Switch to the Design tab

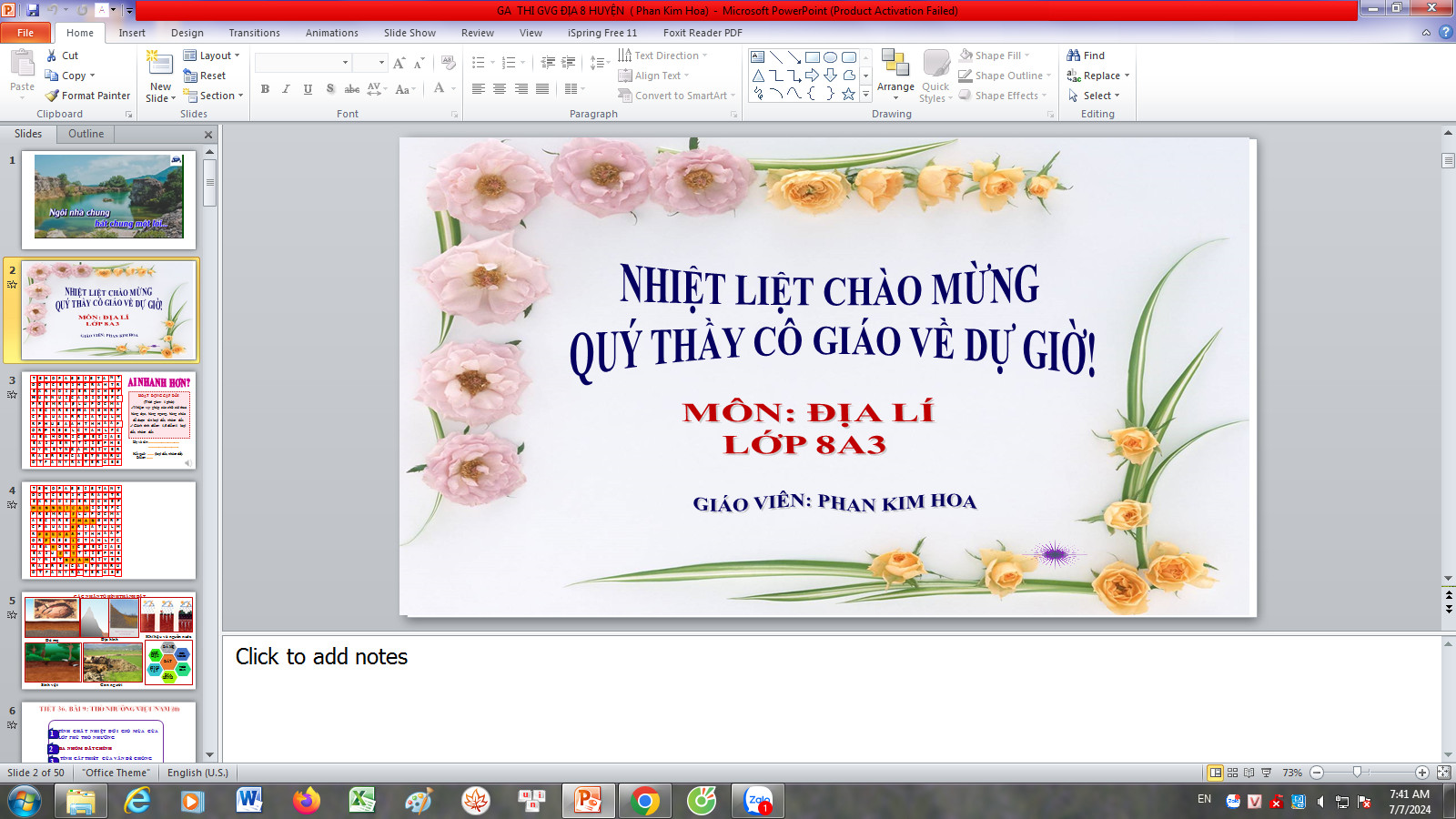coord(187,33)
